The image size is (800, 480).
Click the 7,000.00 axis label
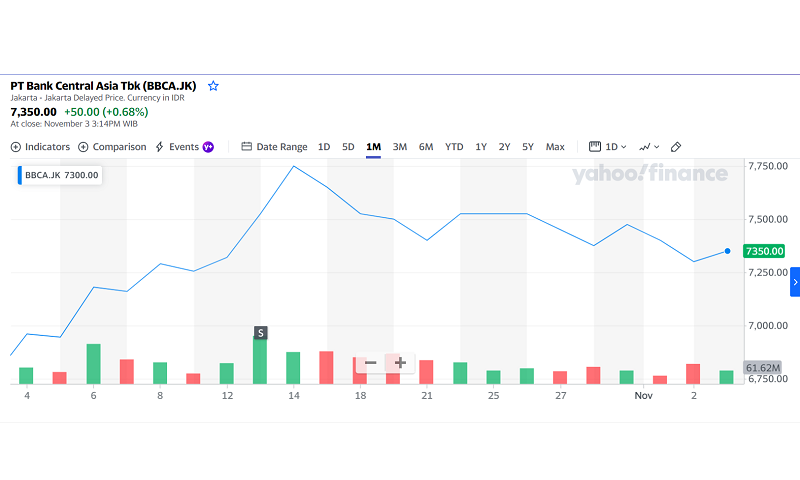(x=768, y=325)
